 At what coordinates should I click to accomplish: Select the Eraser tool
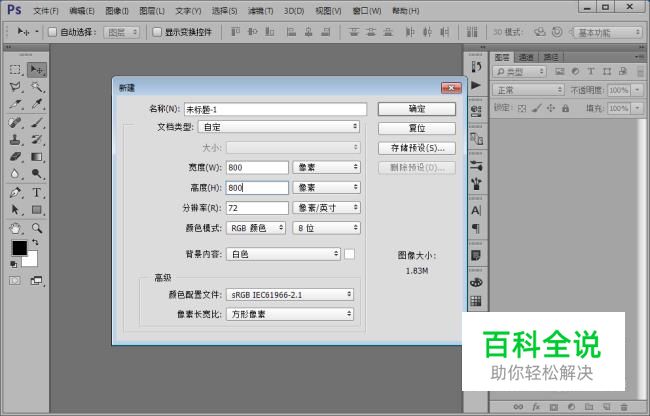(15, 157)
